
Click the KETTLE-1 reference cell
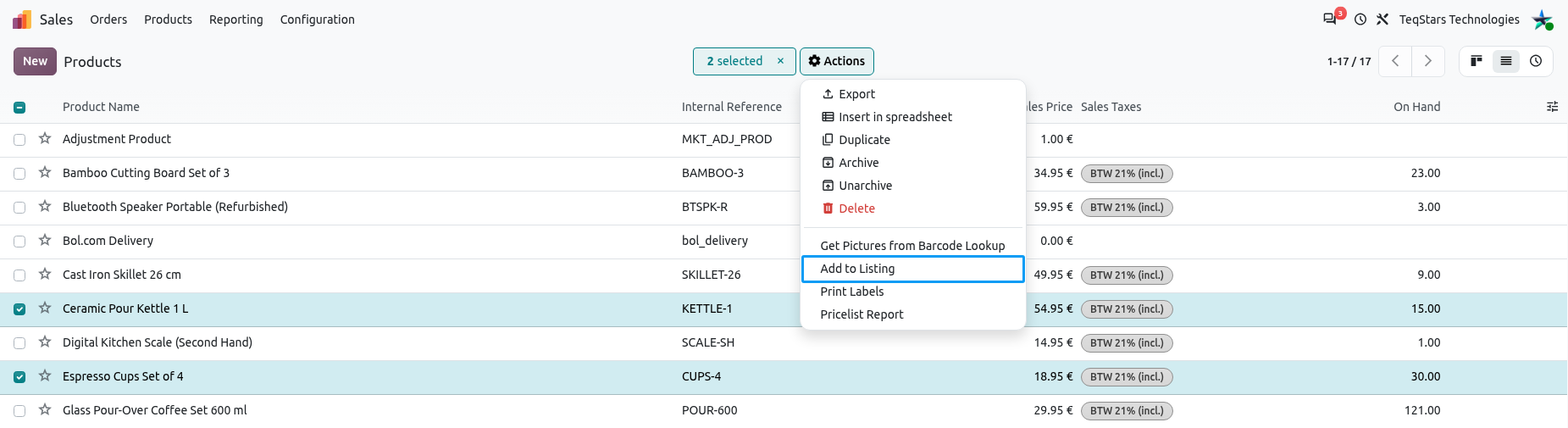[706, 308]
